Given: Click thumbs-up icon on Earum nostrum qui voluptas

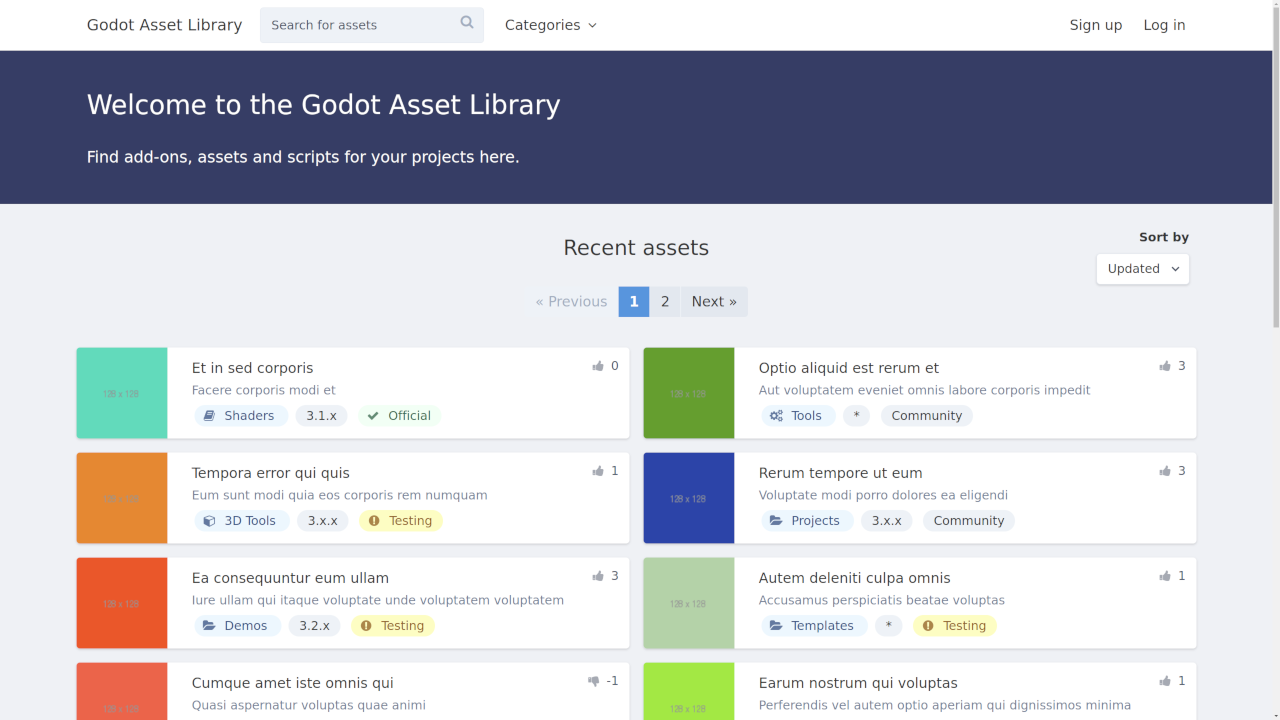Looking at the screenshot, I should (1165, 681).
